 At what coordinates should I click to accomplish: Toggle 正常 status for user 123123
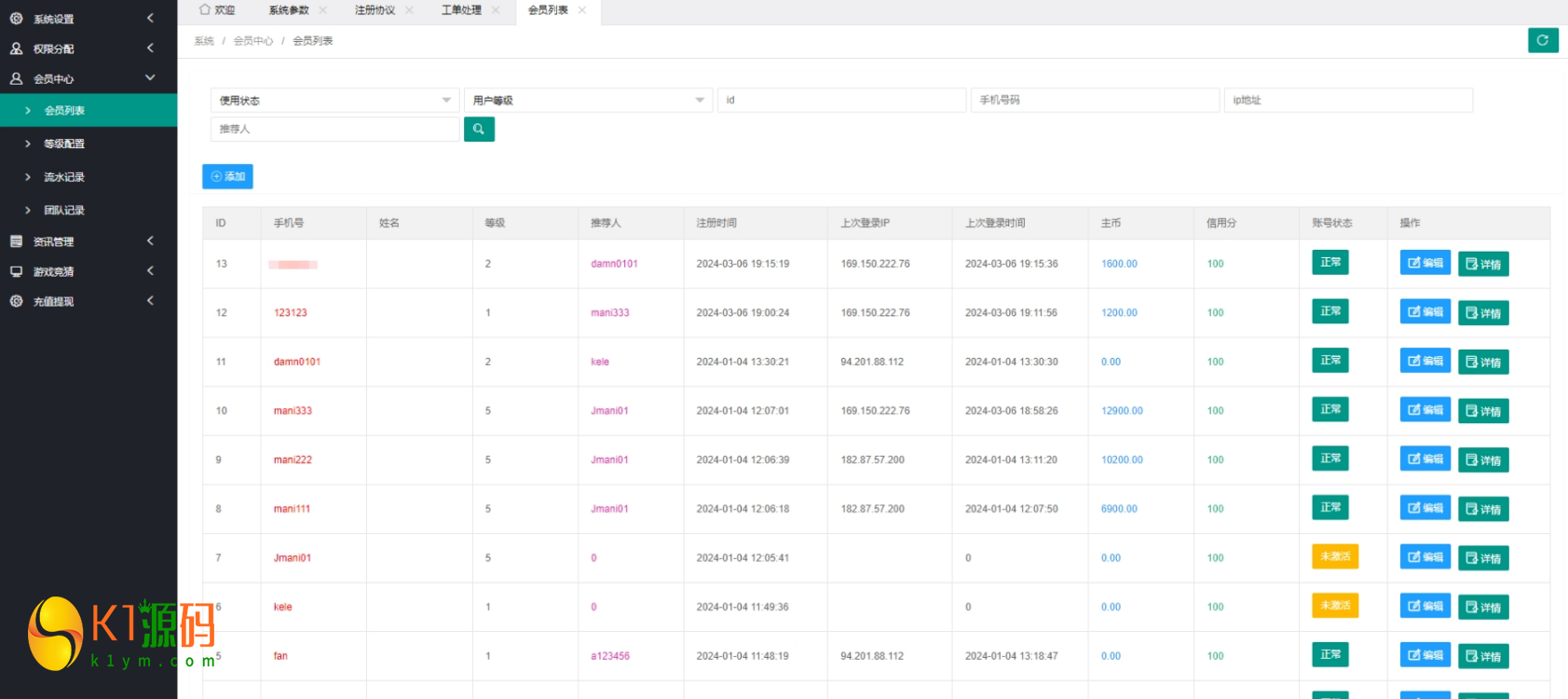coord(1329,312)
